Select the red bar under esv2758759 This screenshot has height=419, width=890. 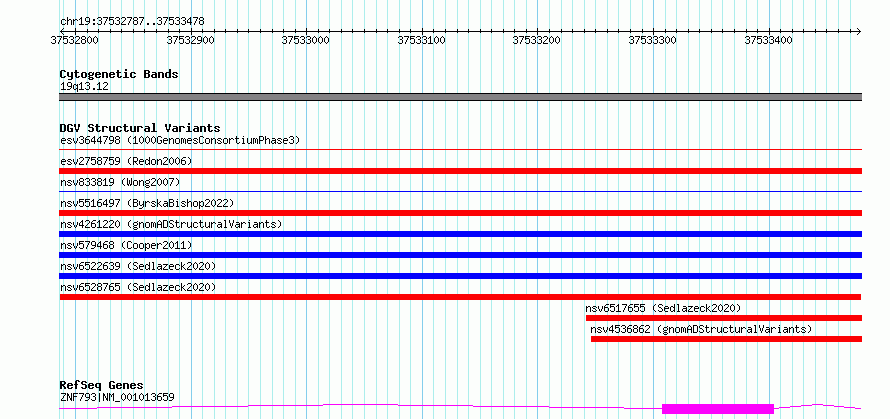[x=460, y=171]
